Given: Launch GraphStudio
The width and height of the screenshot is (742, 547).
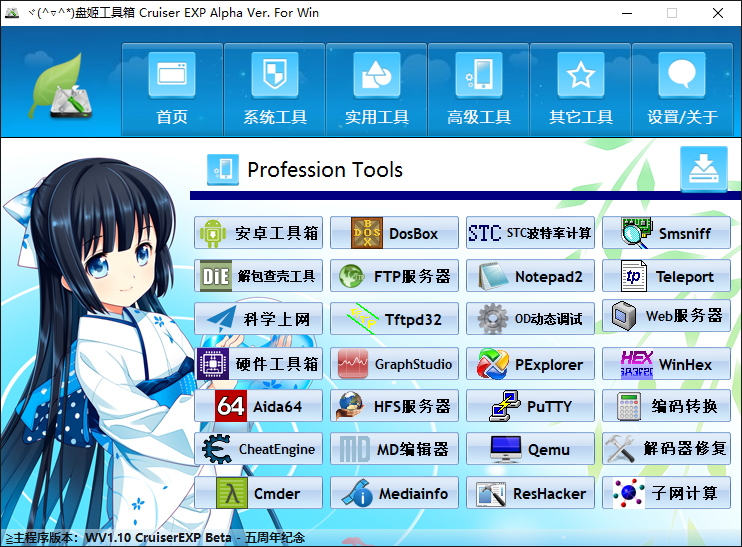Looking at the screenshot, I should coord(394,363).
